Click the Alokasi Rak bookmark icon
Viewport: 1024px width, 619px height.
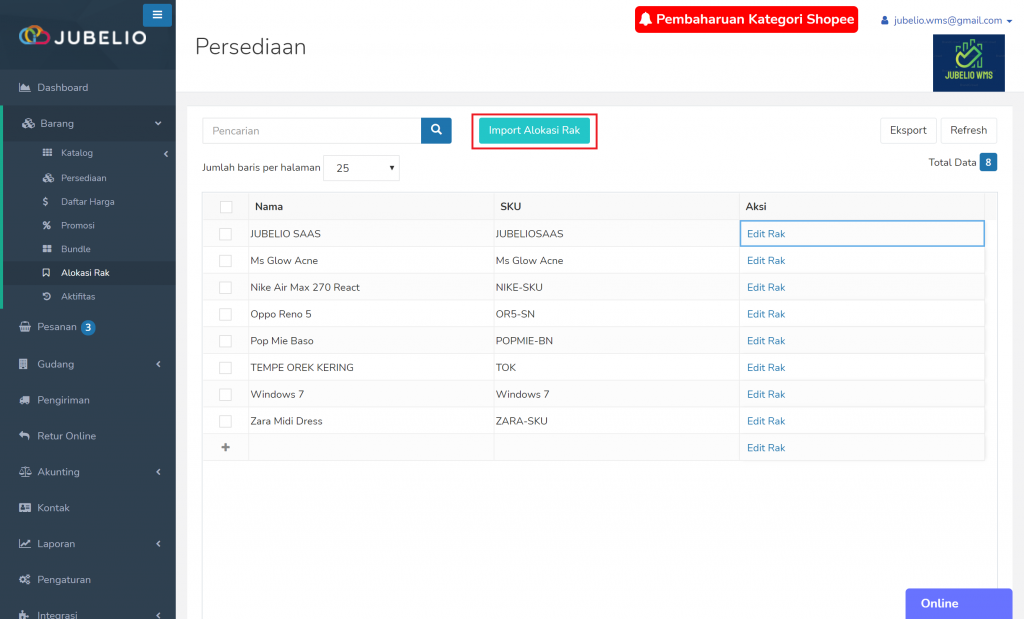[x=46, y=273]
